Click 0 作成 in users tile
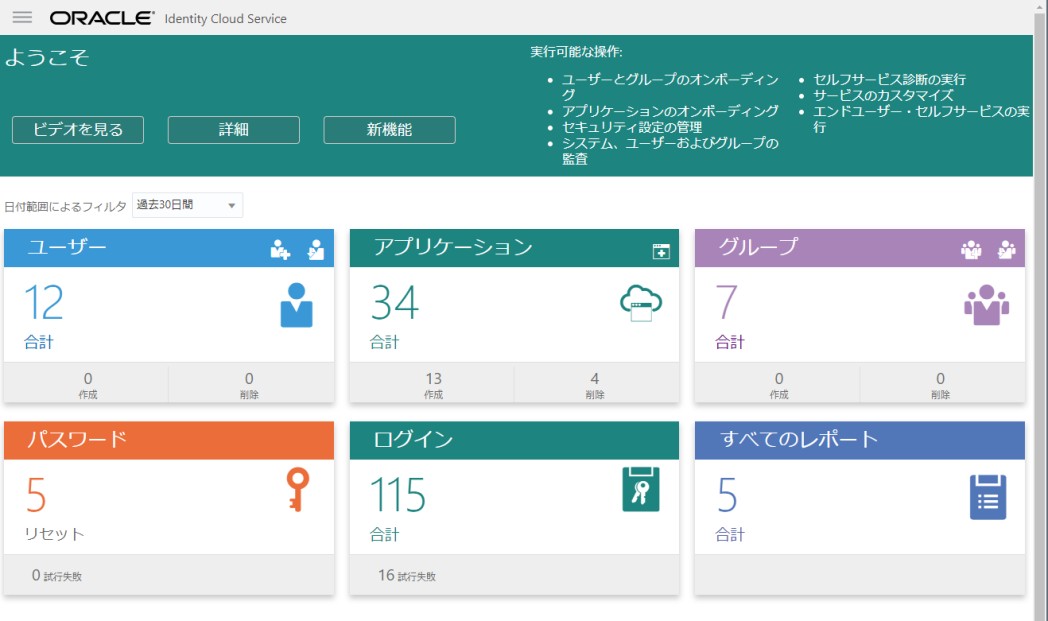The width and height of the screenshot is (1048, 621). [88, 384]
